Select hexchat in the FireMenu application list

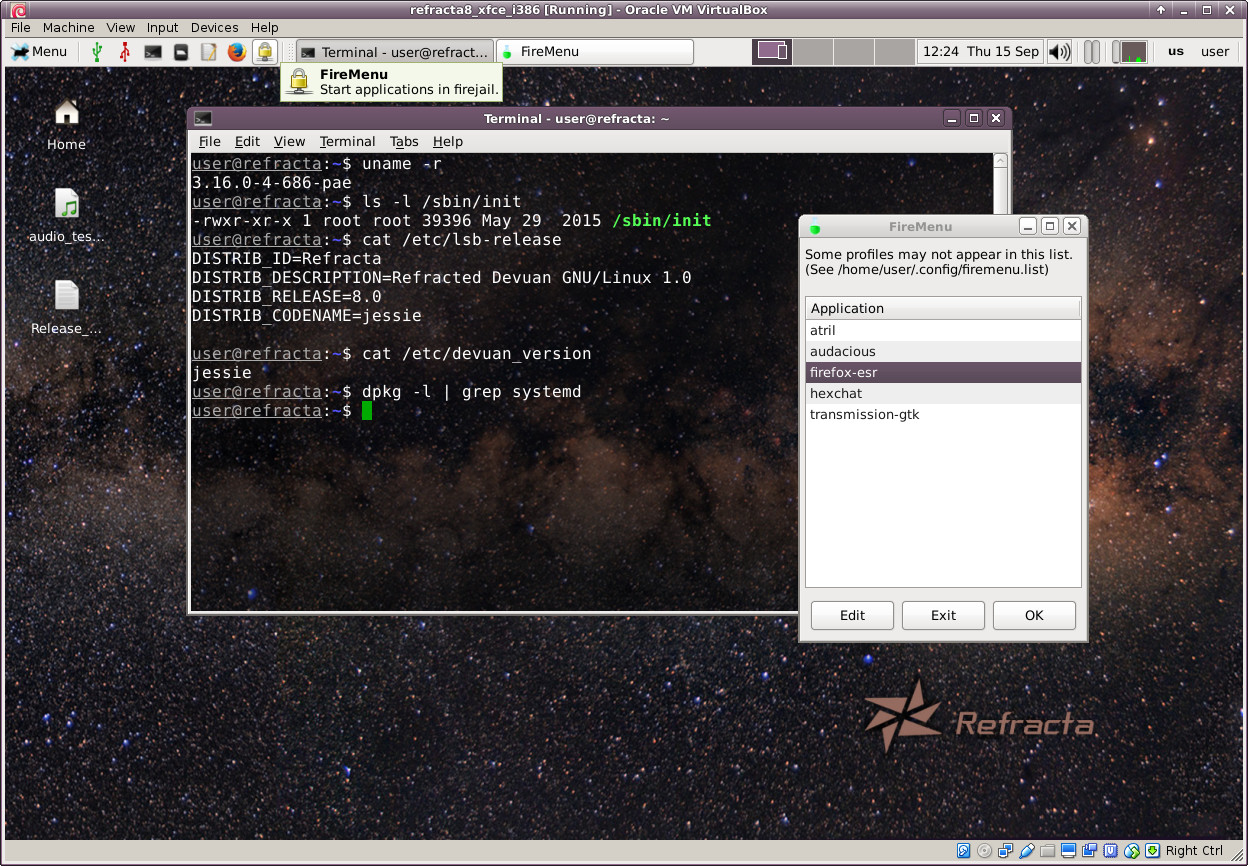(x=943, y=394)
